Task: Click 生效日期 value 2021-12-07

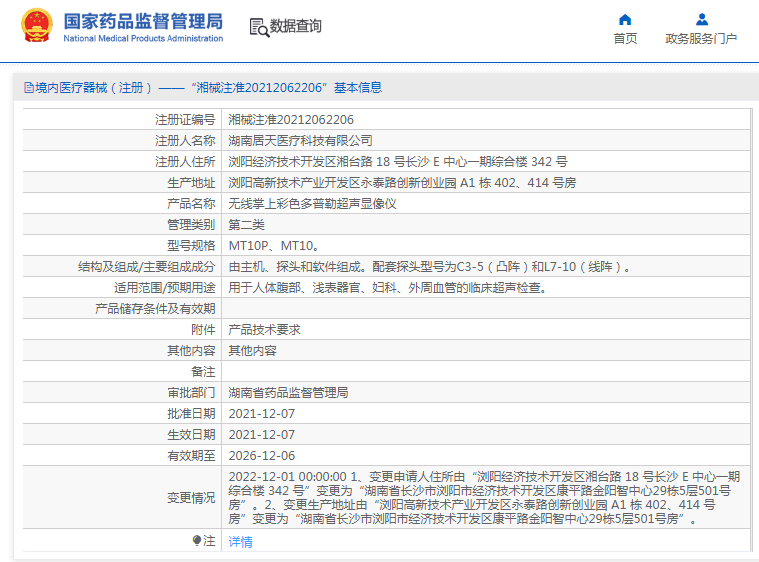Action: (x=262, y=435)
